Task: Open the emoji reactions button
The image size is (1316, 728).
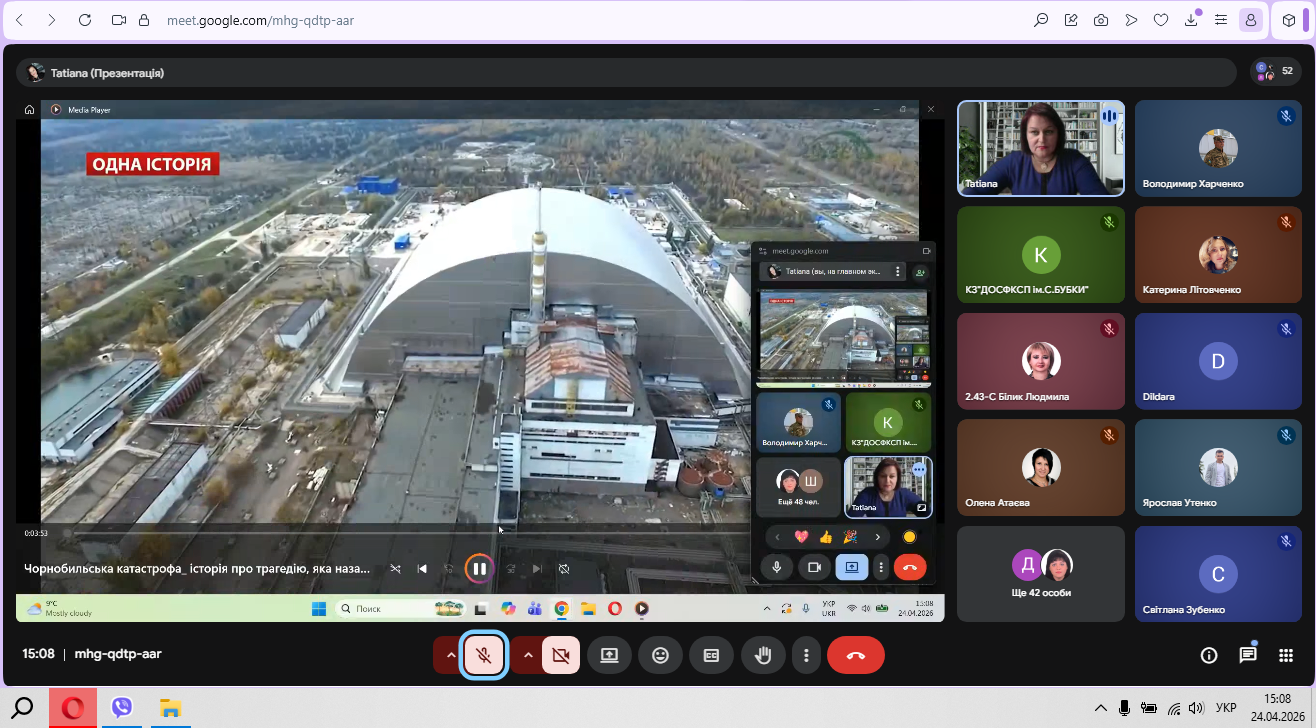Action: [x=660, y=655]
